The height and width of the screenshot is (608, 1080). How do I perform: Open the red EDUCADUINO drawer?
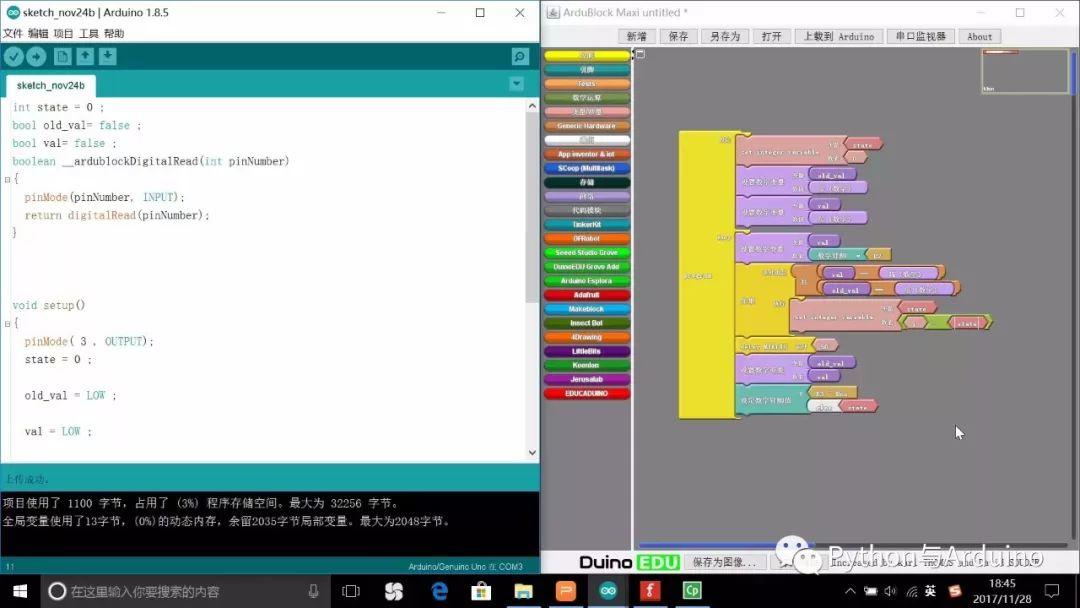[x=587, y=394]
